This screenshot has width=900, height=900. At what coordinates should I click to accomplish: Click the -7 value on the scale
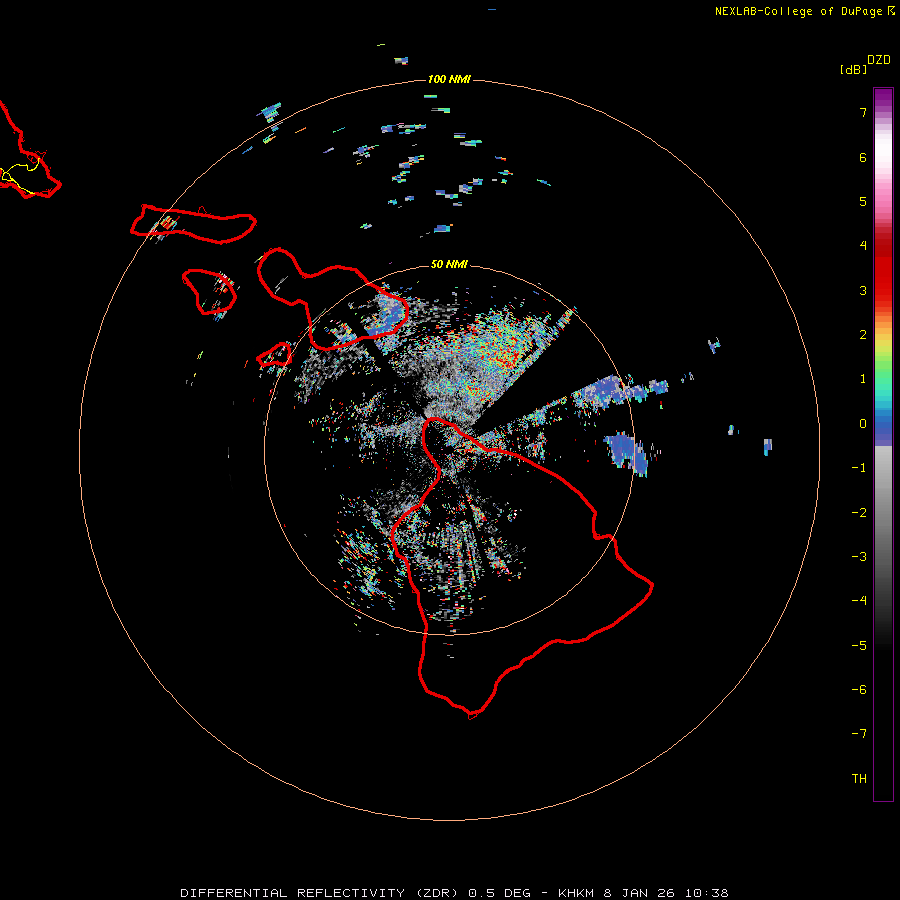point(859,734)
